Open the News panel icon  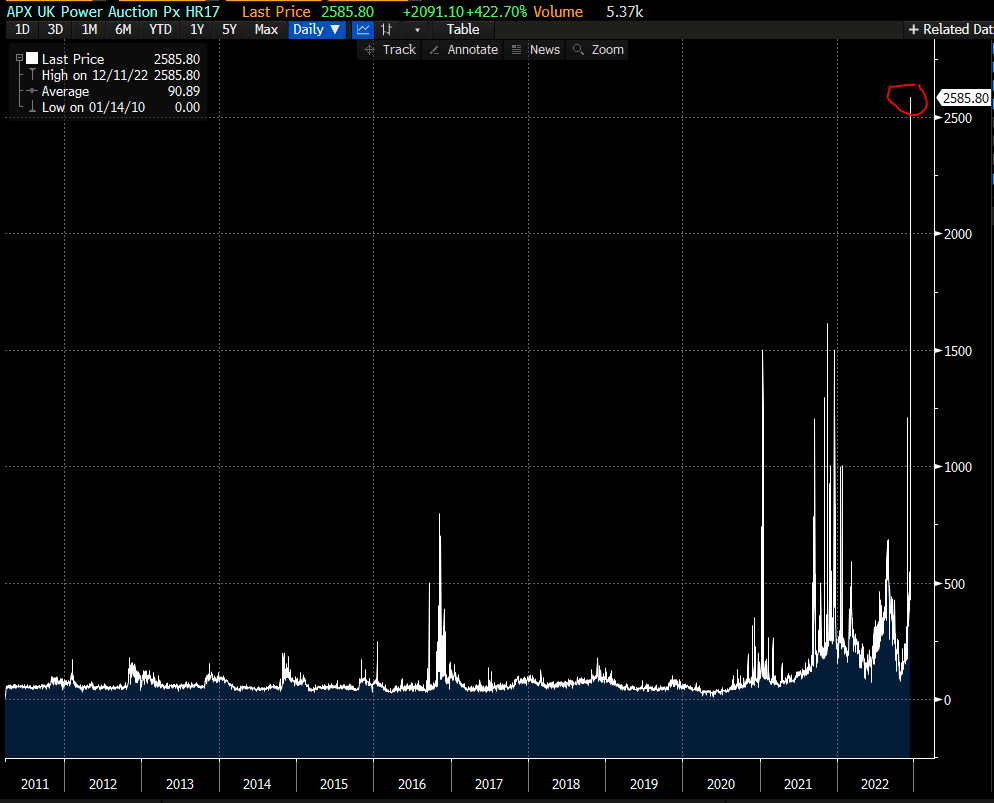[x=538, y=49]
